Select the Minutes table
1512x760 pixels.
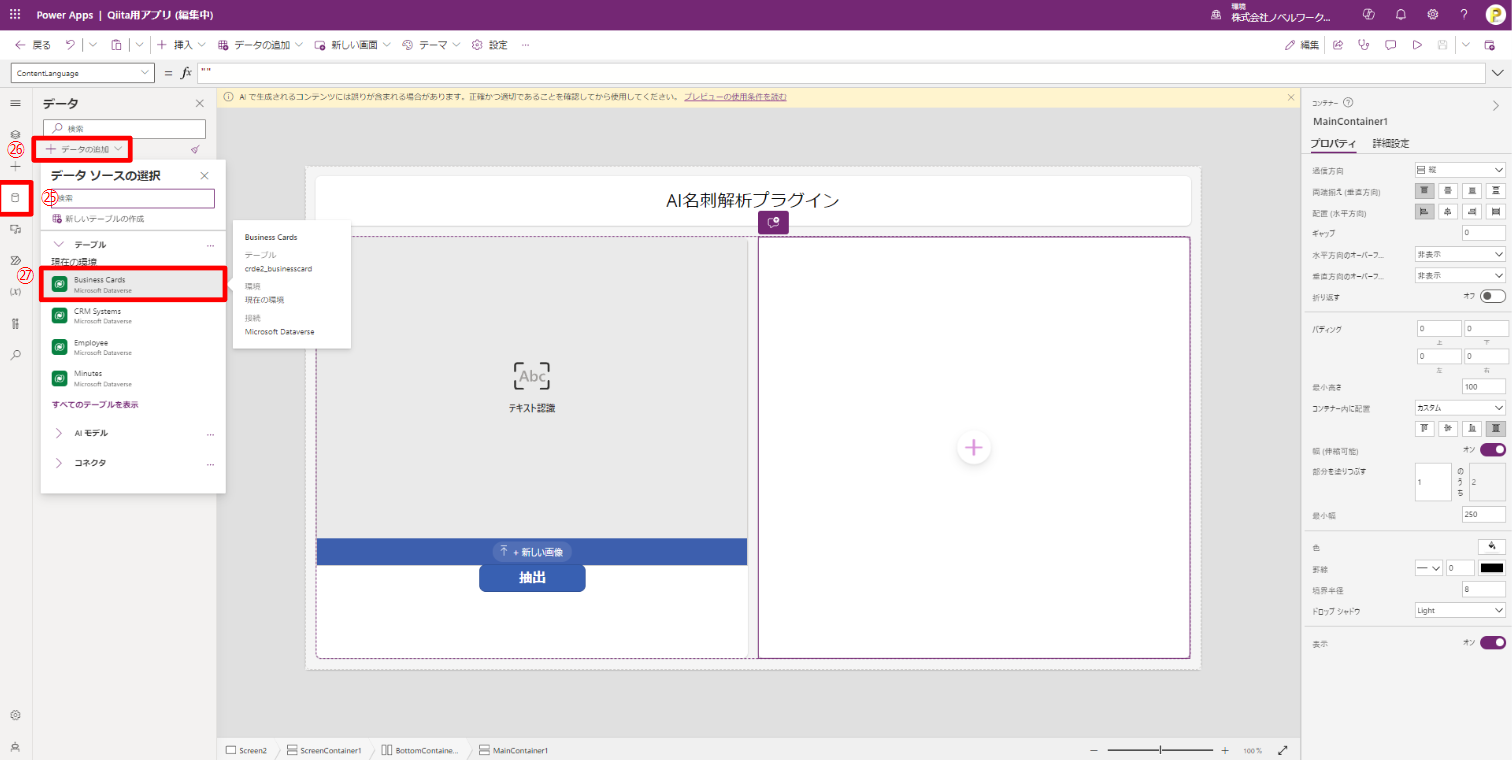tap(132, 378)
